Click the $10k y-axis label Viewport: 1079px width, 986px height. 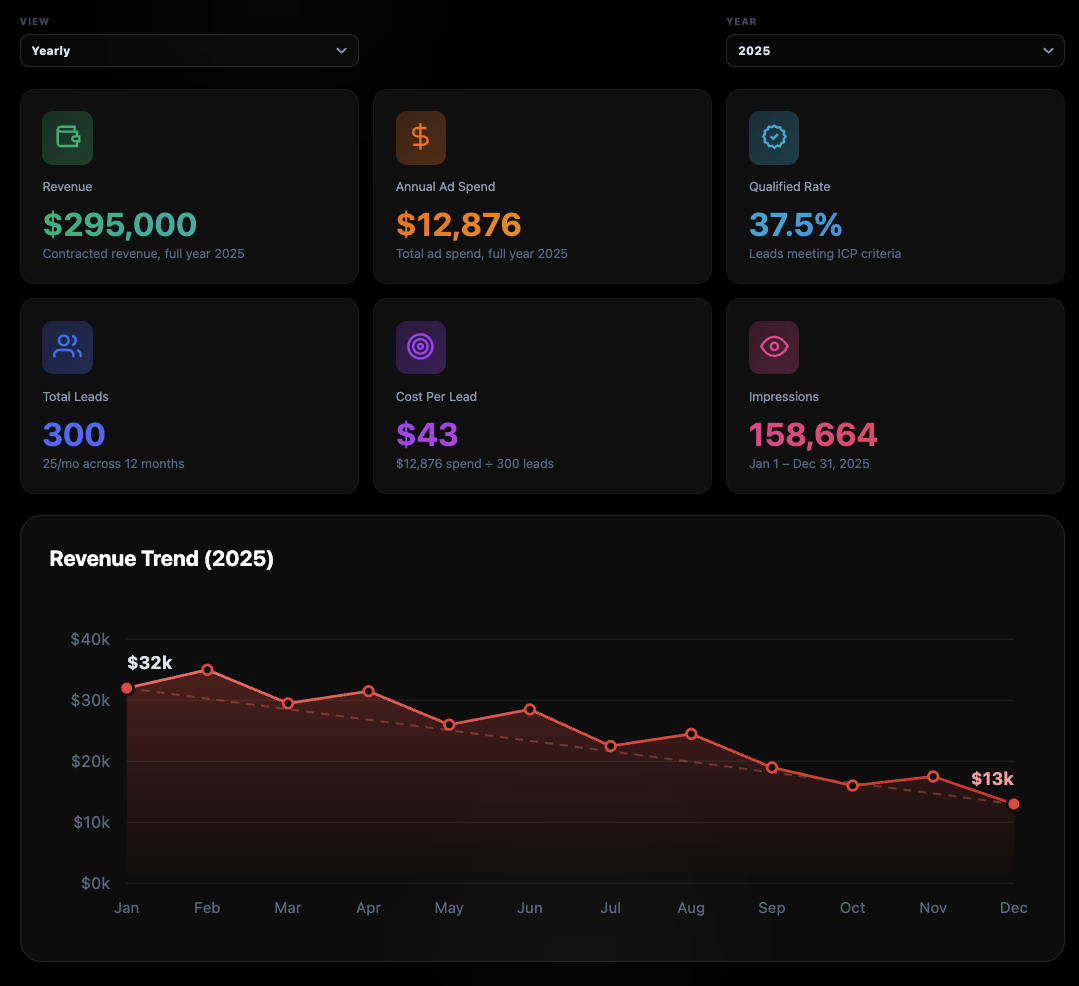tap(92, 822)
